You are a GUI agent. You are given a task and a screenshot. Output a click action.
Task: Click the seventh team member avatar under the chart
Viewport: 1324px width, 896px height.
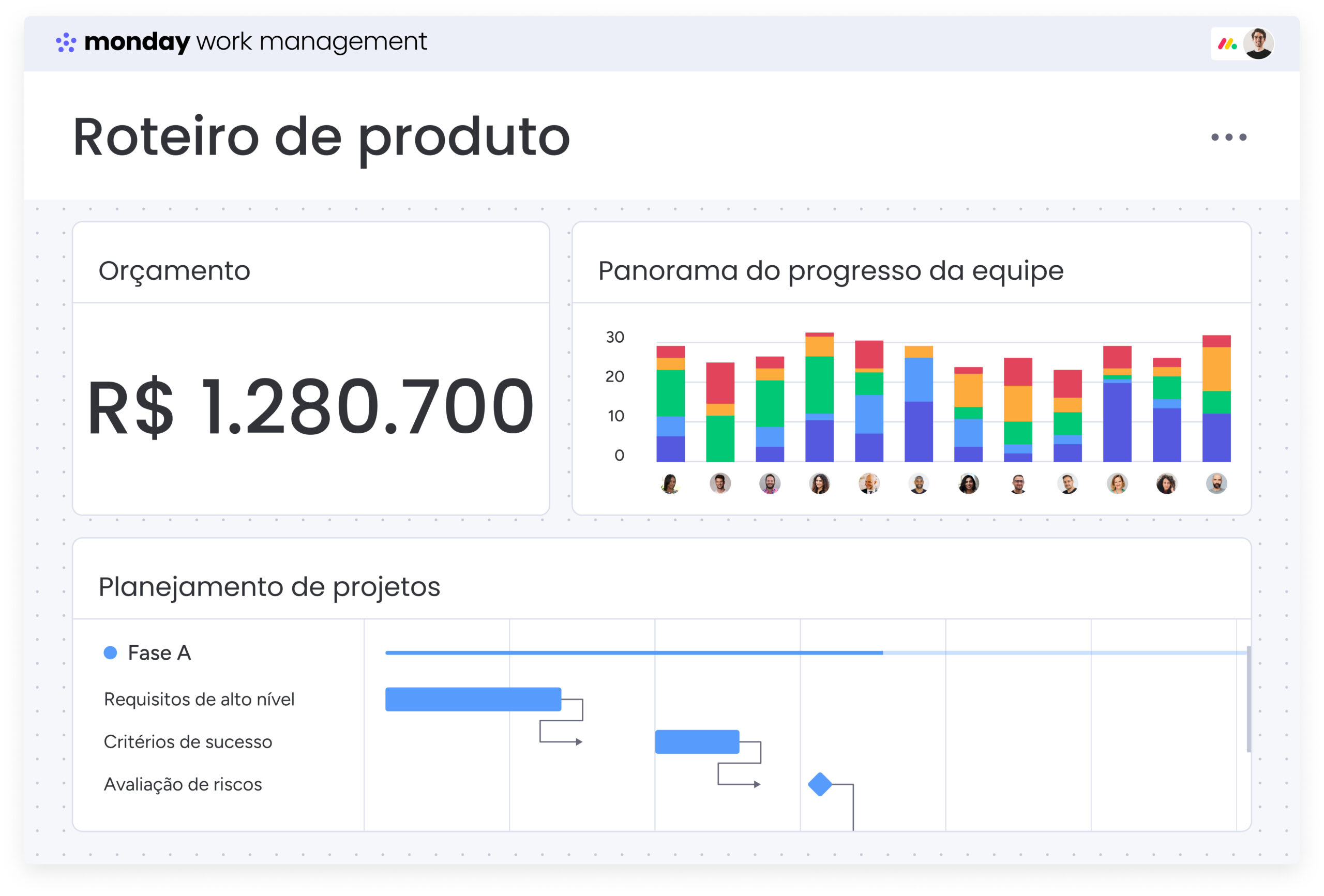pos(969,483)
